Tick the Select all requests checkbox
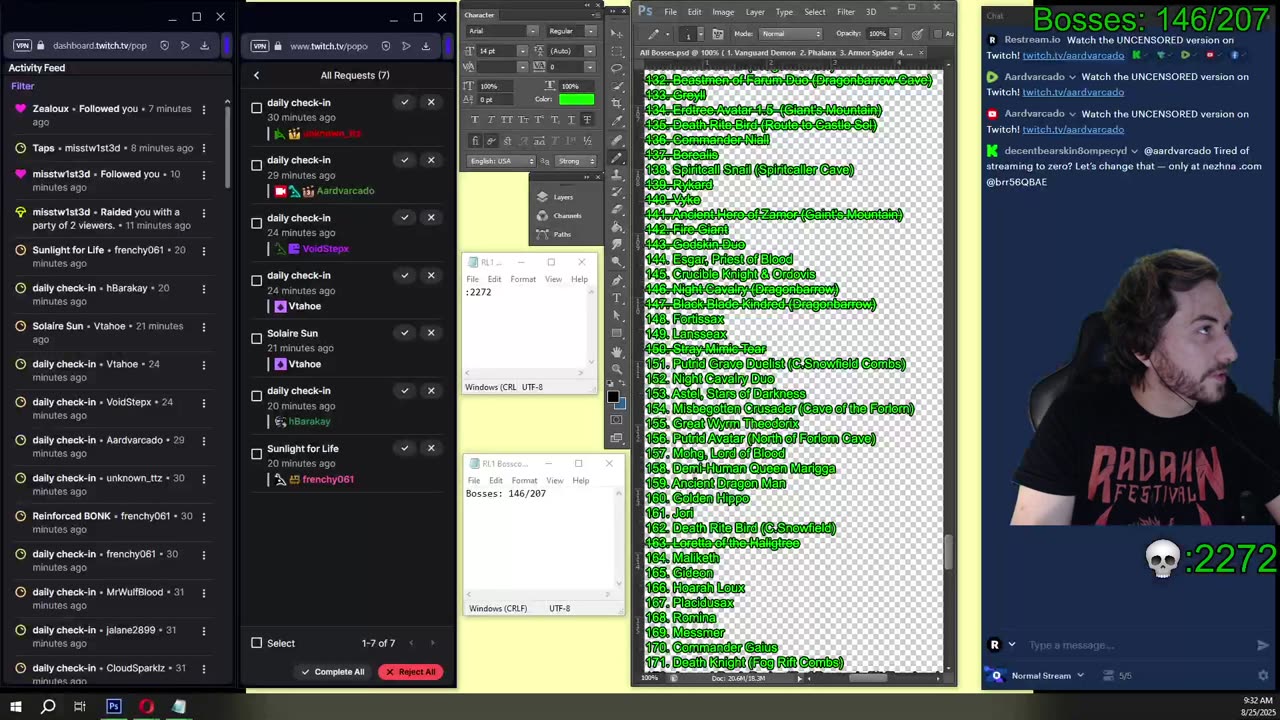This screenshot has width=1280, height=720. (x=257, y=643)
